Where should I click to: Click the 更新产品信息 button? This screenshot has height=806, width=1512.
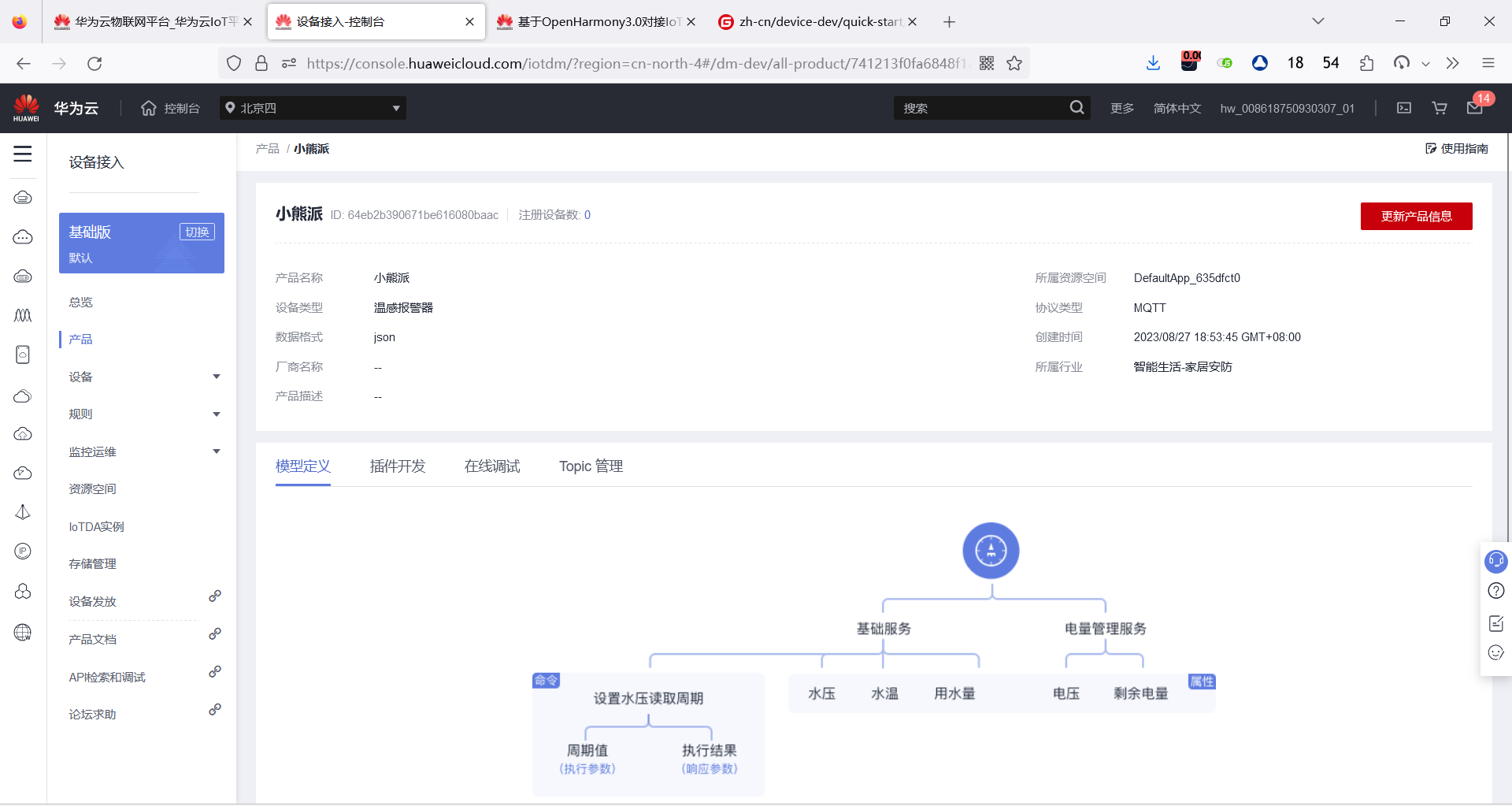(1415, 216)
